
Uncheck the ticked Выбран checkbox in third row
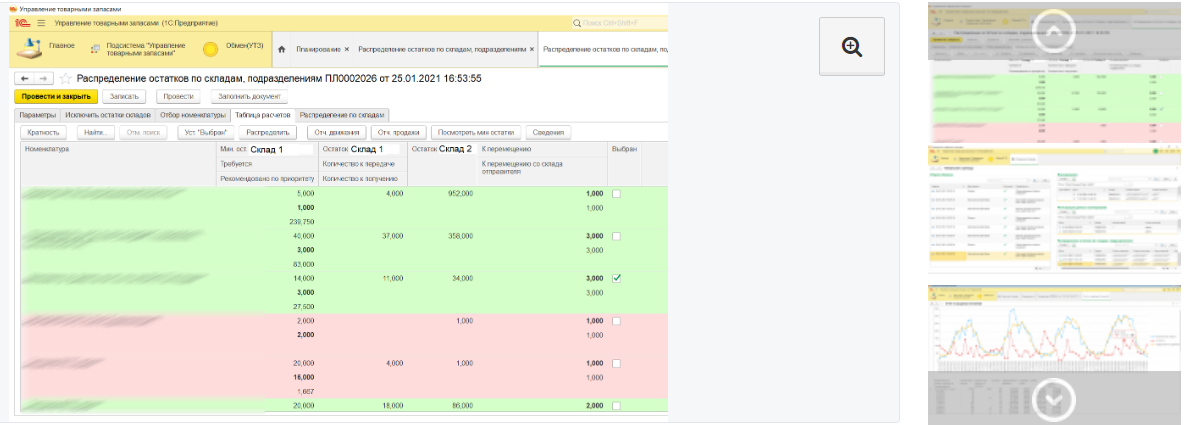616,278
